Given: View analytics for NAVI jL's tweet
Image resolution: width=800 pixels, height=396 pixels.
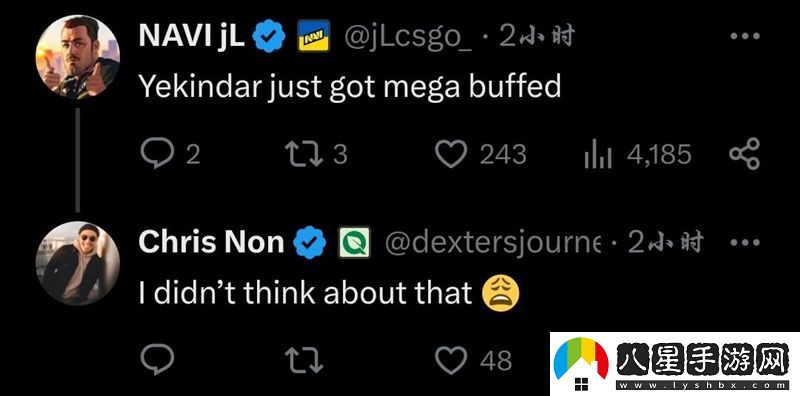Looking at the screenshot, I should point(597,154).
